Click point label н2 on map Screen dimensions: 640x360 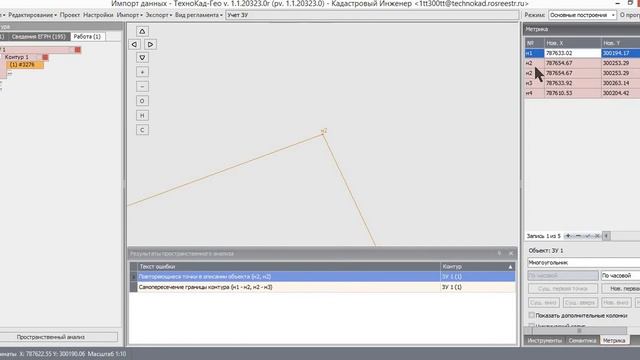pos(324,131)
